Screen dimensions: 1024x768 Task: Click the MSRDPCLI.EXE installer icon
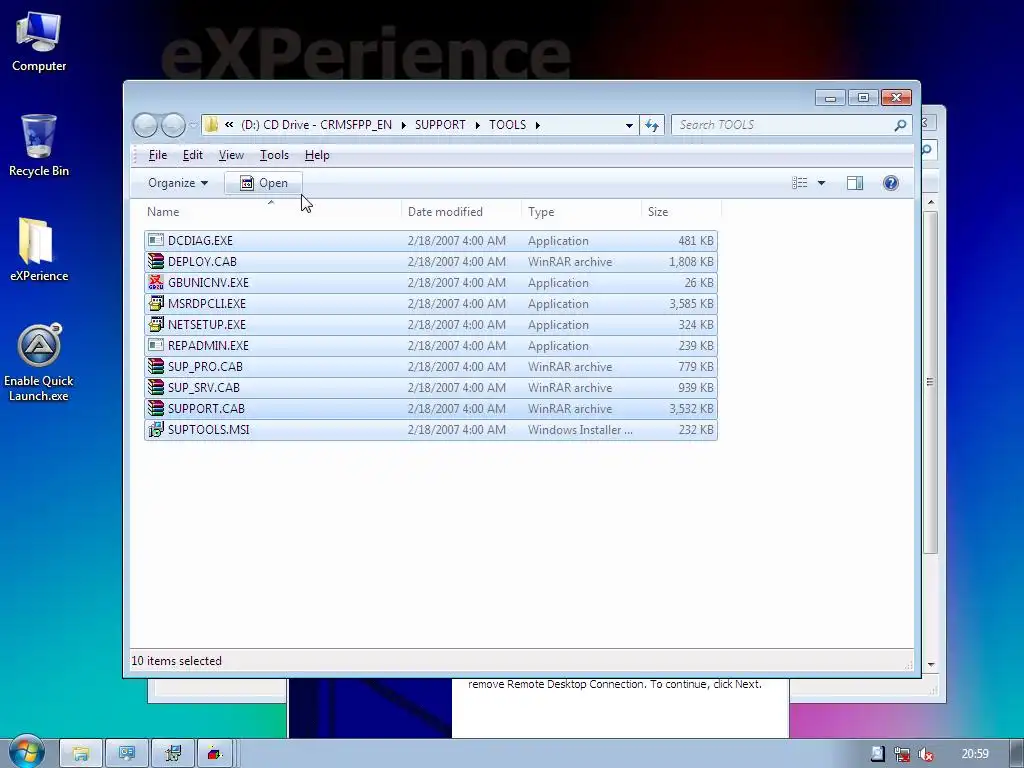[x=155, y=303]
